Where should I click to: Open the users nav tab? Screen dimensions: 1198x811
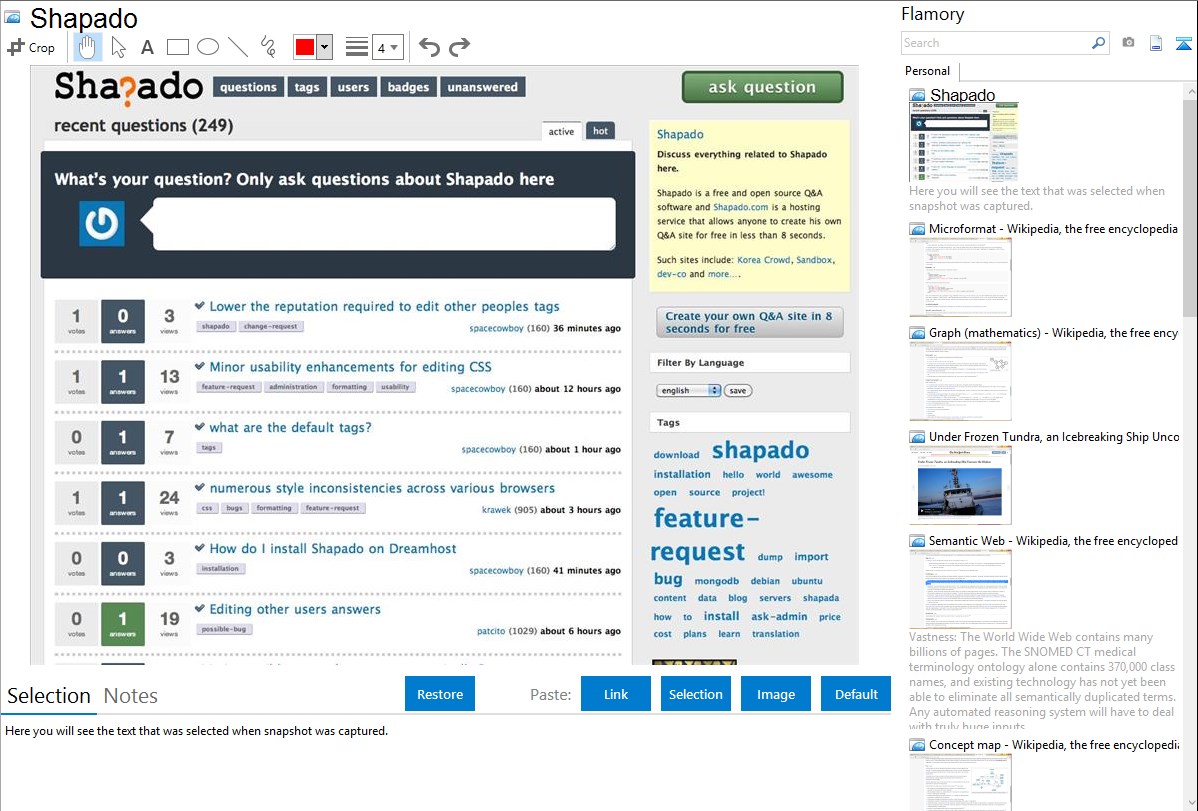pos(353,87)
